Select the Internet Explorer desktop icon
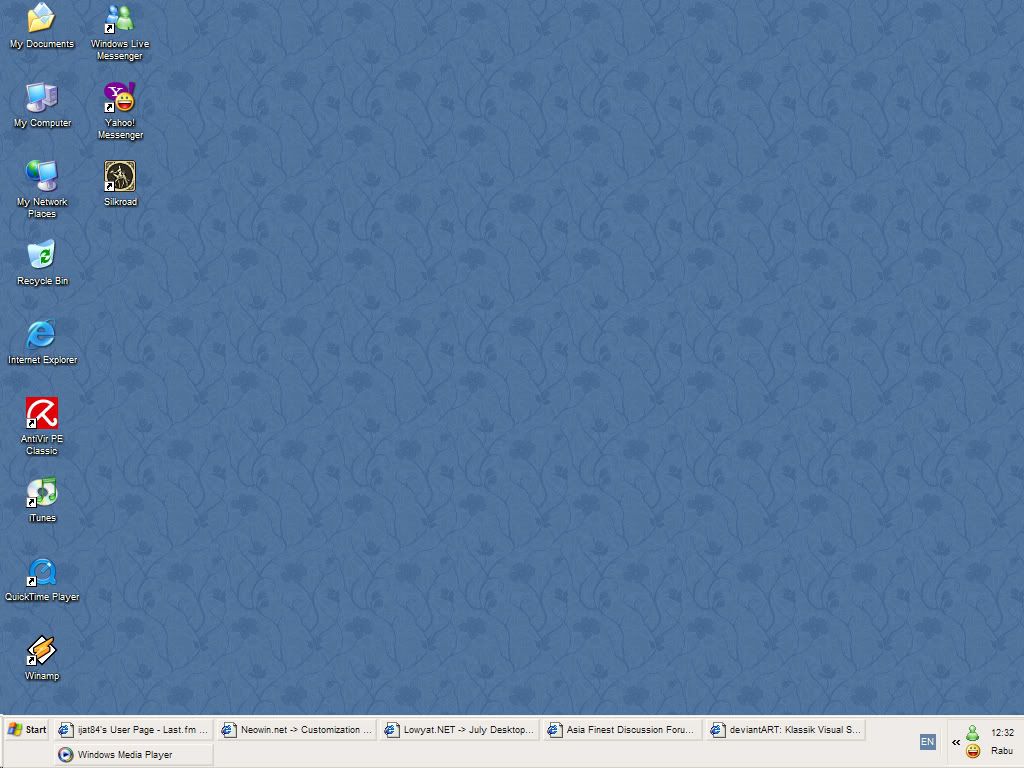 [41, 335]
